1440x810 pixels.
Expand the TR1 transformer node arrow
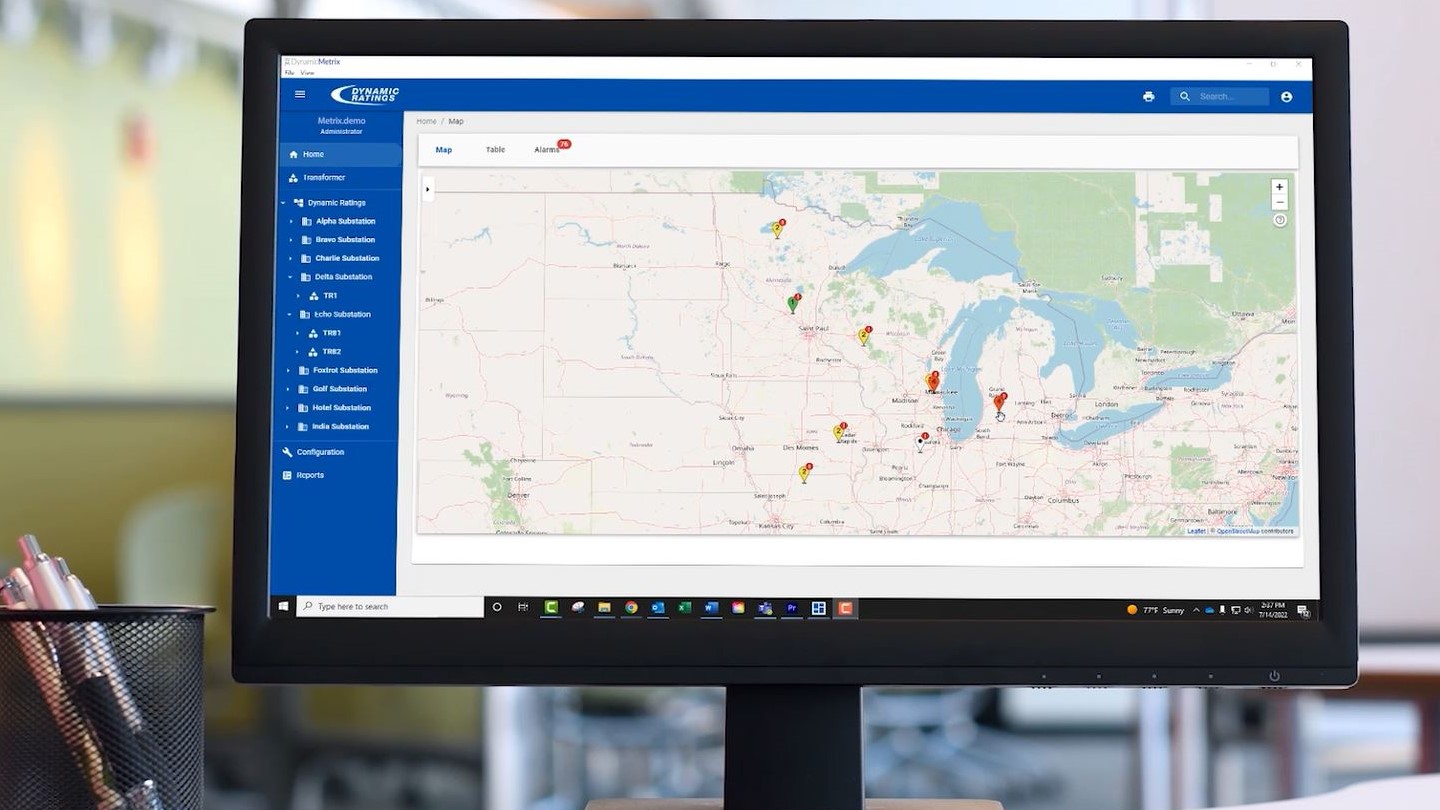click(x=298, y=296)
